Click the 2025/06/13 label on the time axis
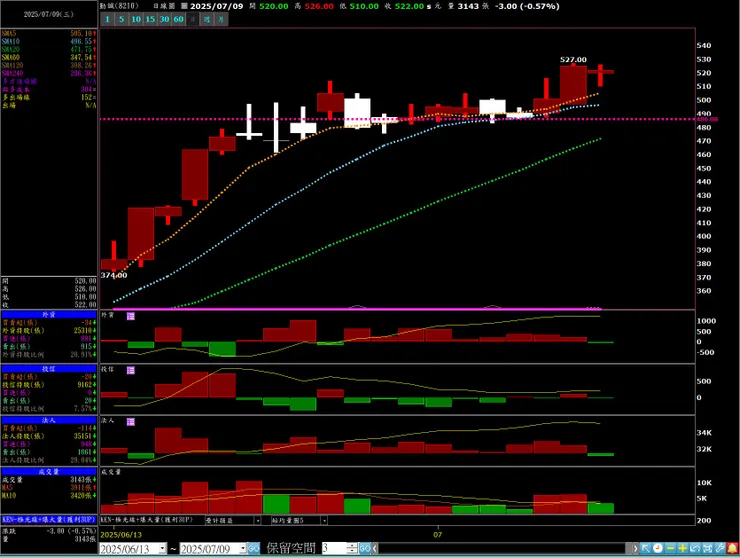This screenshot has width=740, height=558. [121, 535]
